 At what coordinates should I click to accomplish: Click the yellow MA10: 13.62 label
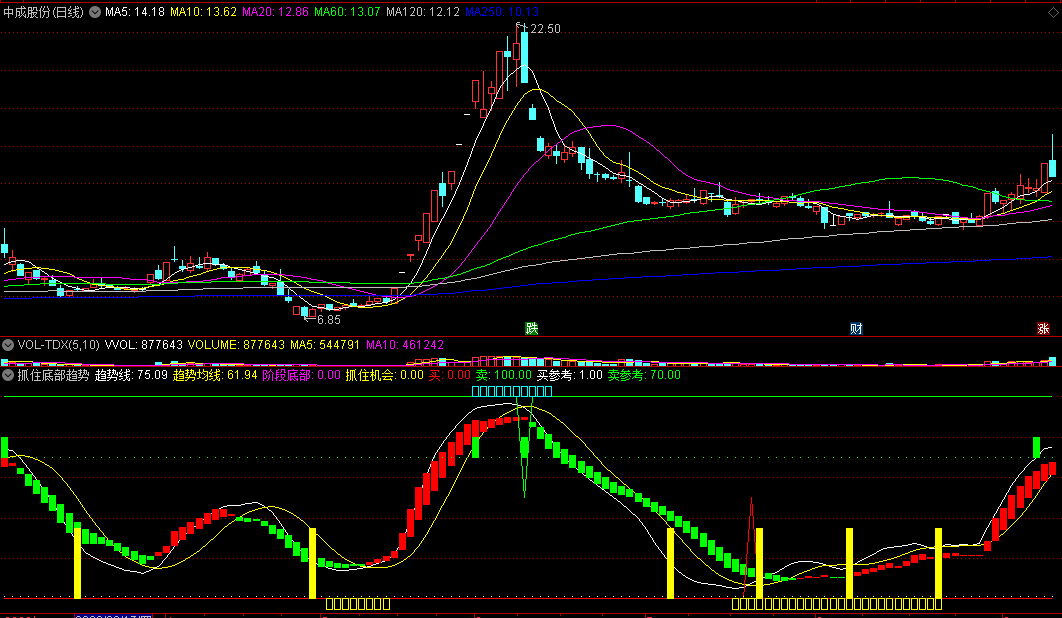coord(203,12)
